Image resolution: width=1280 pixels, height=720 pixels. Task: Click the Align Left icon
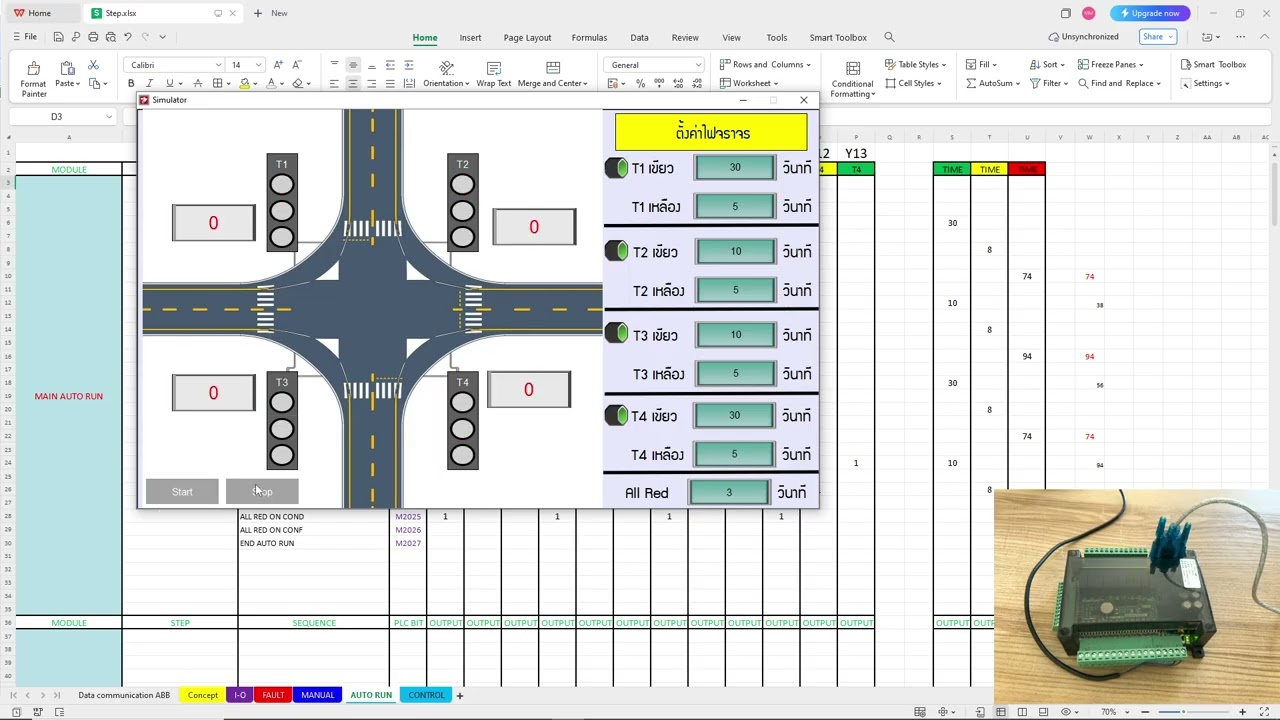coord(334,83)
